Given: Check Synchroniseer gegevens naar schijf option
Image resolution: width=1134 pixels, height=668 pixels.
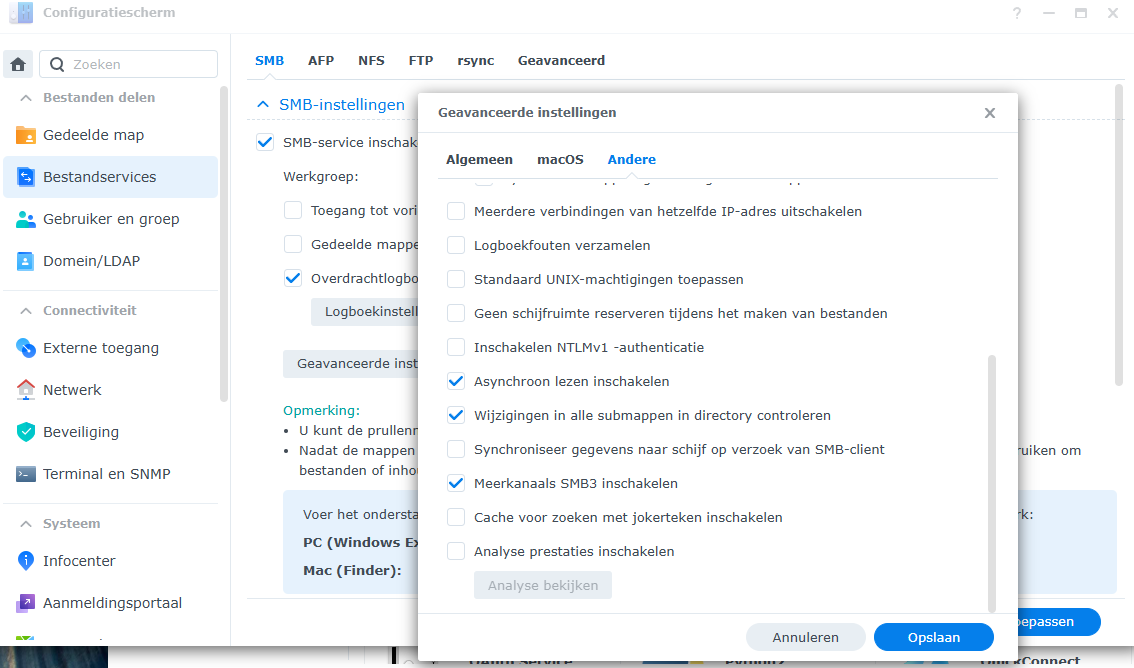Looking at the screenshot, I should pyautogui.click(x=456, y=449).
